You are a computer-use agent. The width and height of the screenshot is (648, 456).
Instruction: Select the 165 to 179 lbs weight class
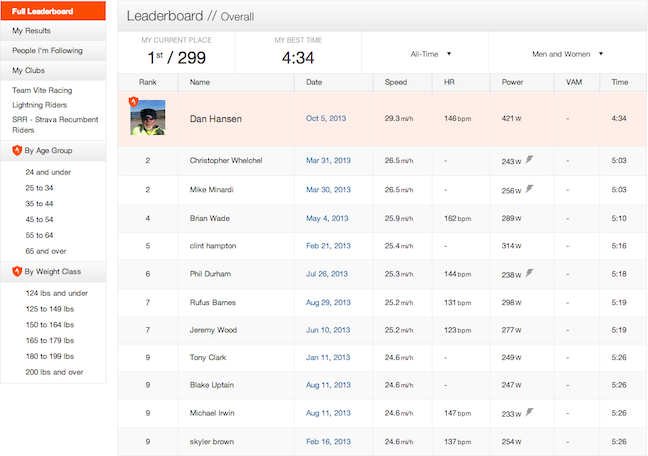tap(50, 340)
